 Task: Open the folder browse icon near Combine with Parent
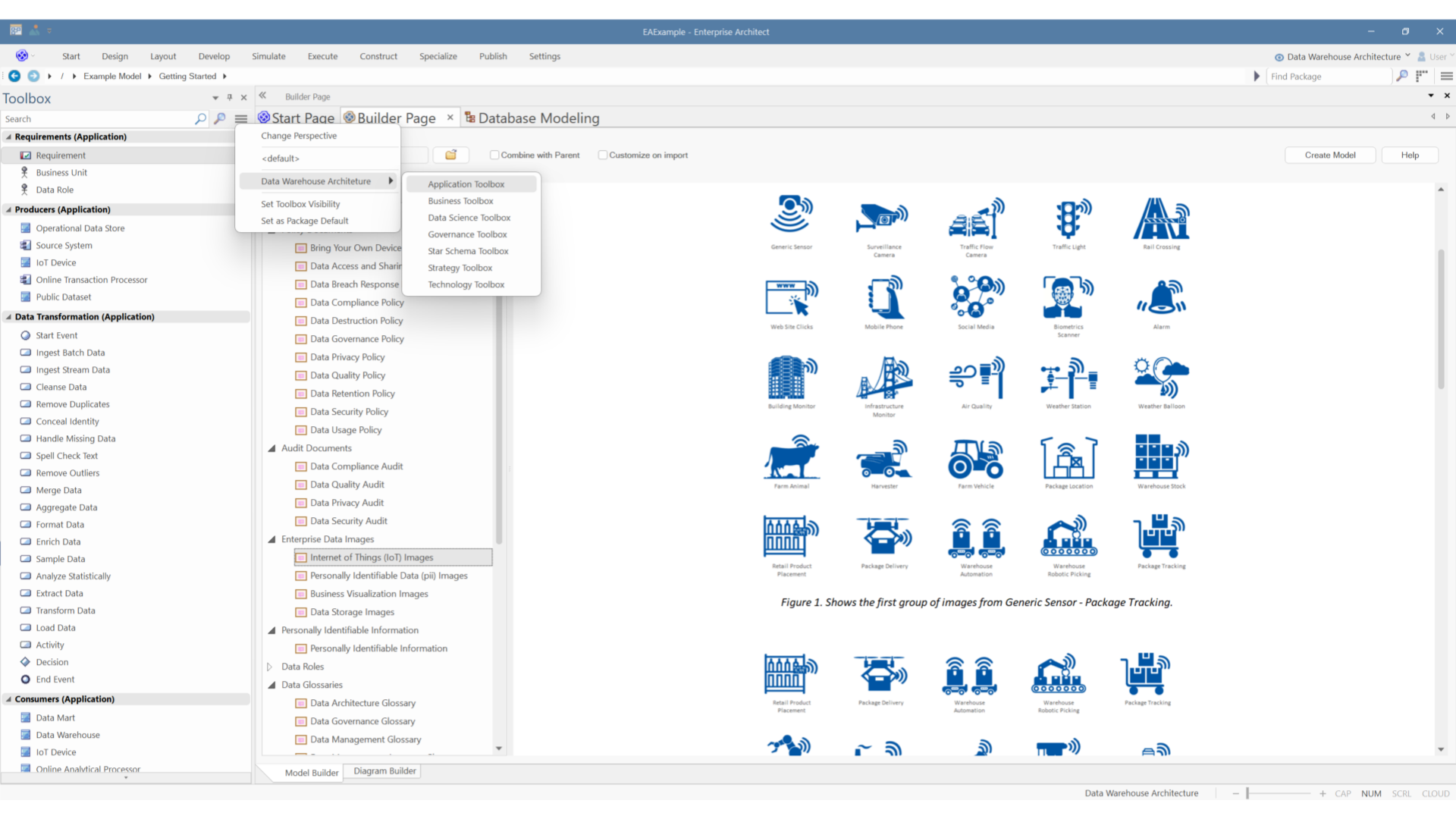pos(451,155)
